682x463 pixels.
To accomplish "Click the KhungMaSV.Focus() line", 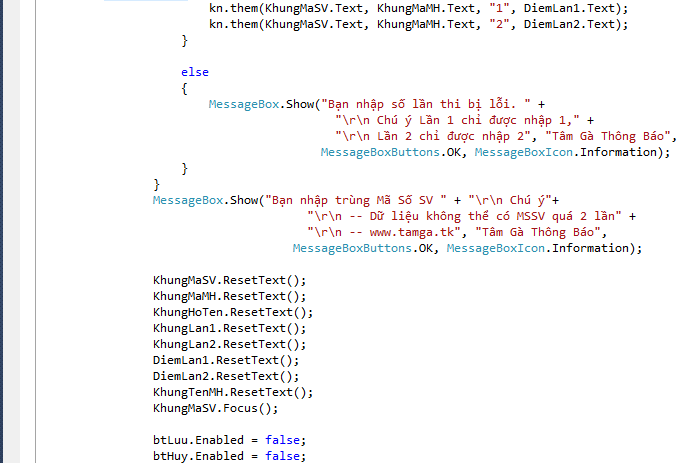I will point(216,409).
